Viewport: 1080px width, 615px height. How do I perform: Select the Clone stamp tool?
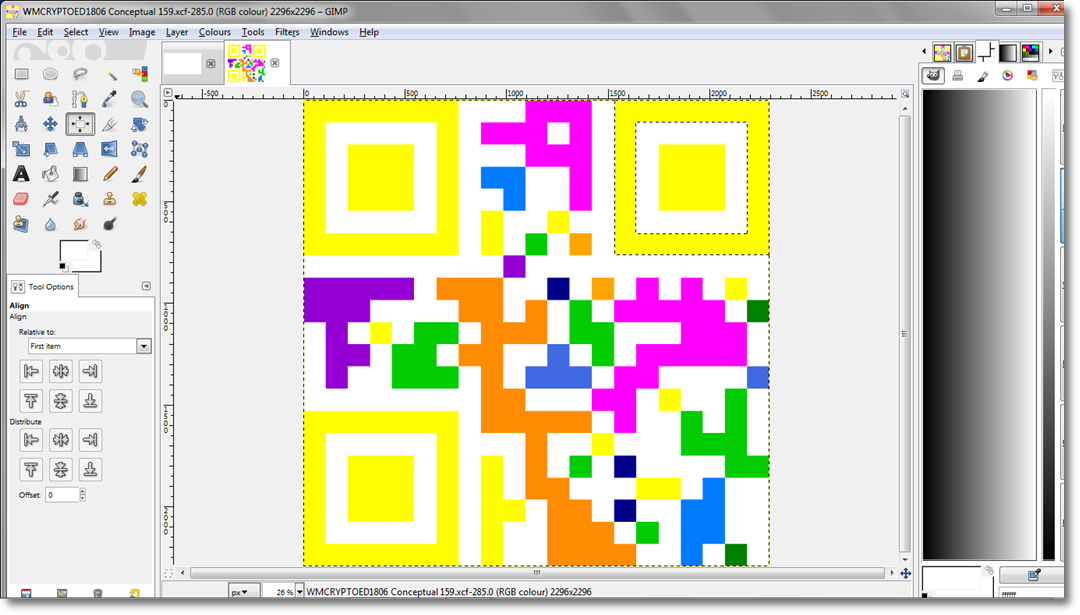pos(110,199)
